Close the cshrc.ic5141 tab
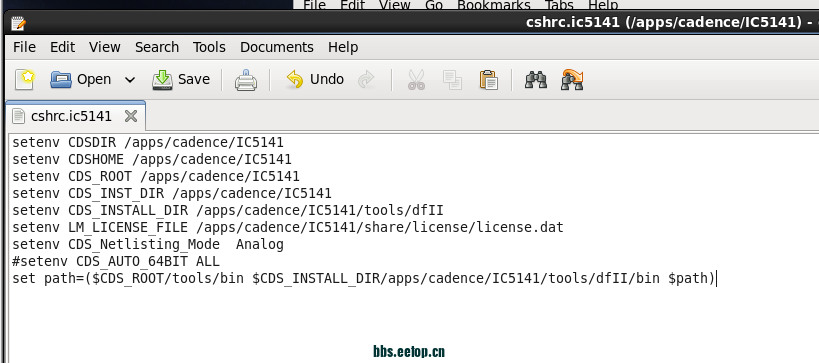 click(131, 116)
